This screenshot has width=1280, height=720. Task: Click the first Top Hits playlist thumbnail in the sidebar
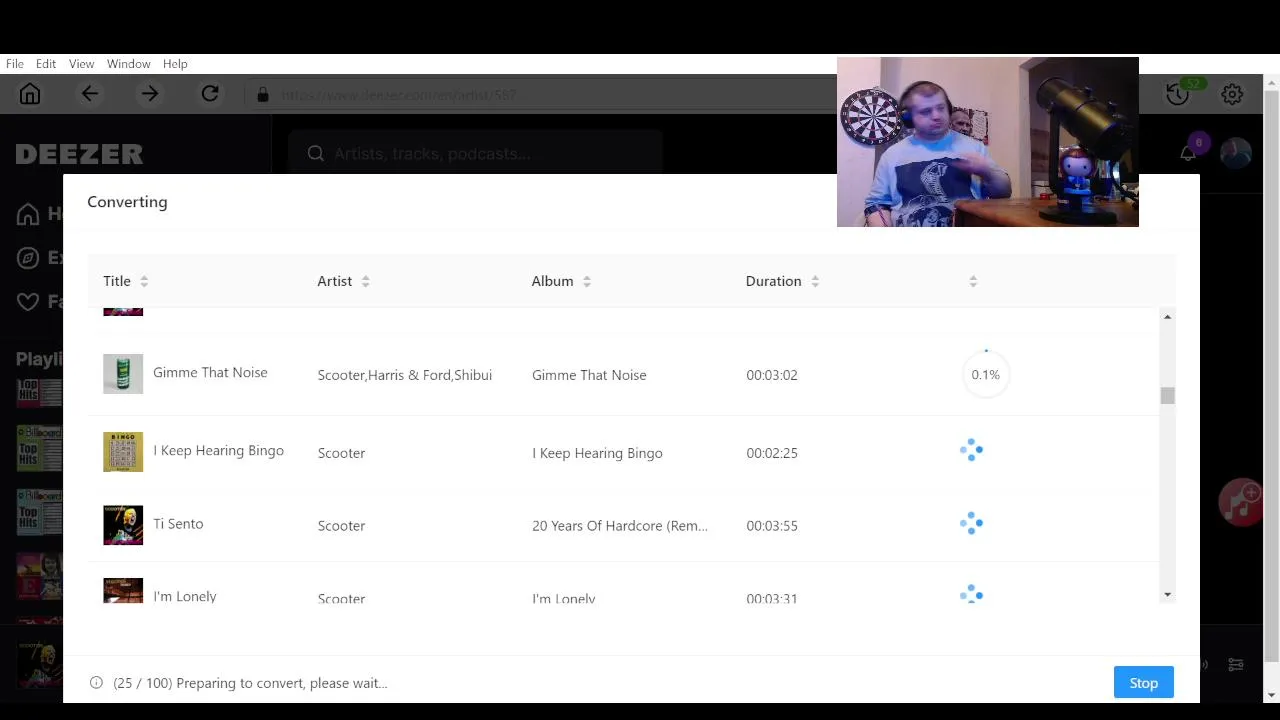pos(39,392)
